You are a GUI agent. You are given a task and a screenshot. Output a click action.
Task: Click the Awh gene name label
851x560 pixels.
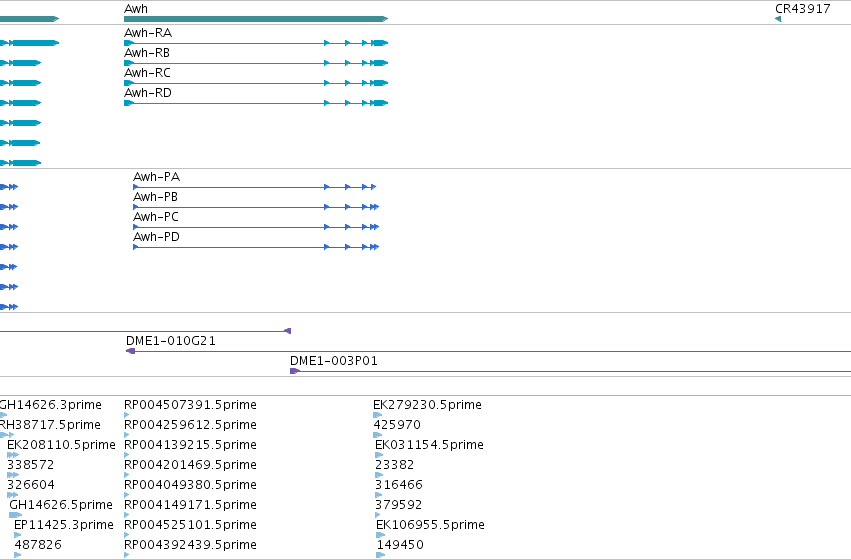[x=136, y=9]
